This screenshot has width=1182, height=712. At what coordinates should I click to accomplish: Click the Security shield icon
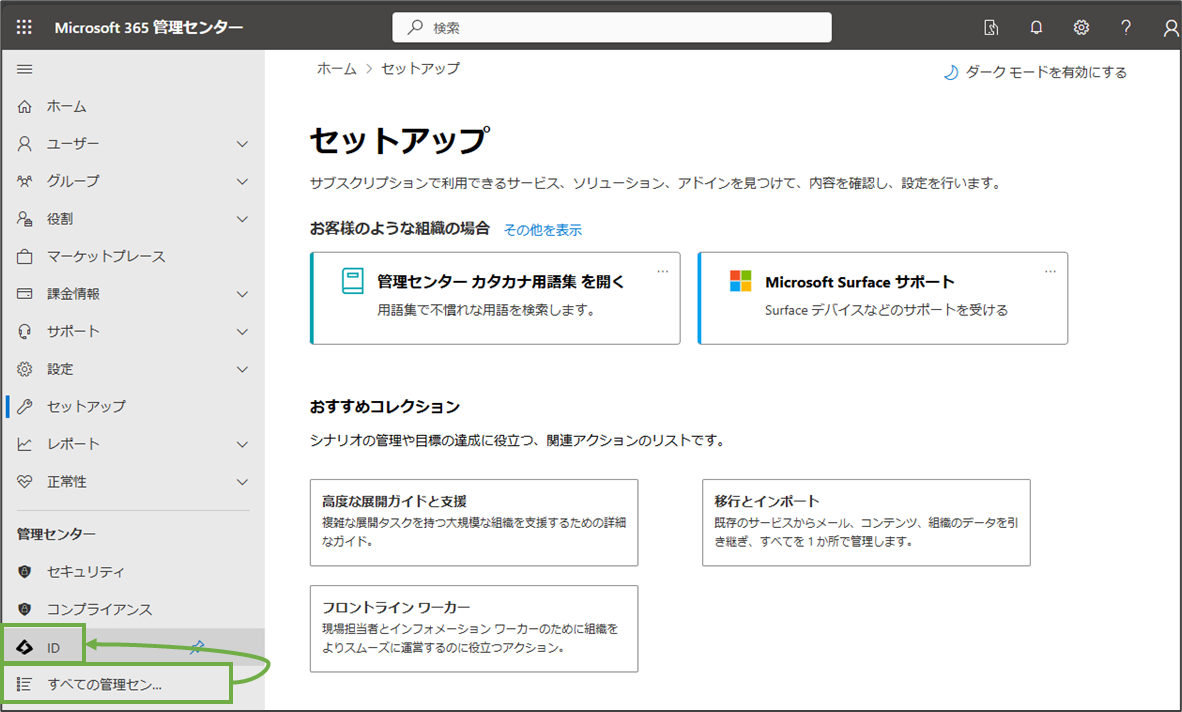tap(25, 572)
